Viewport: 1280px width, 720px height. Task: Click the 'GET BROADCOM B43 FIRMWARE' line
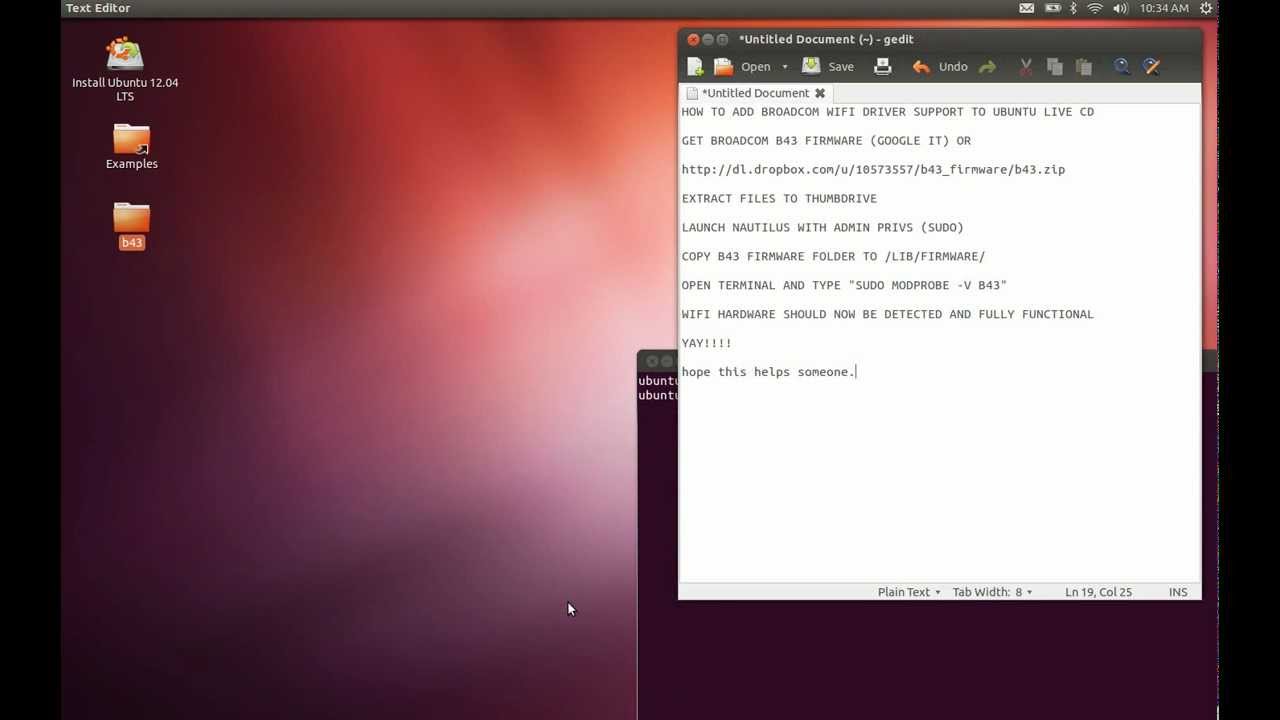pos(826,141)
